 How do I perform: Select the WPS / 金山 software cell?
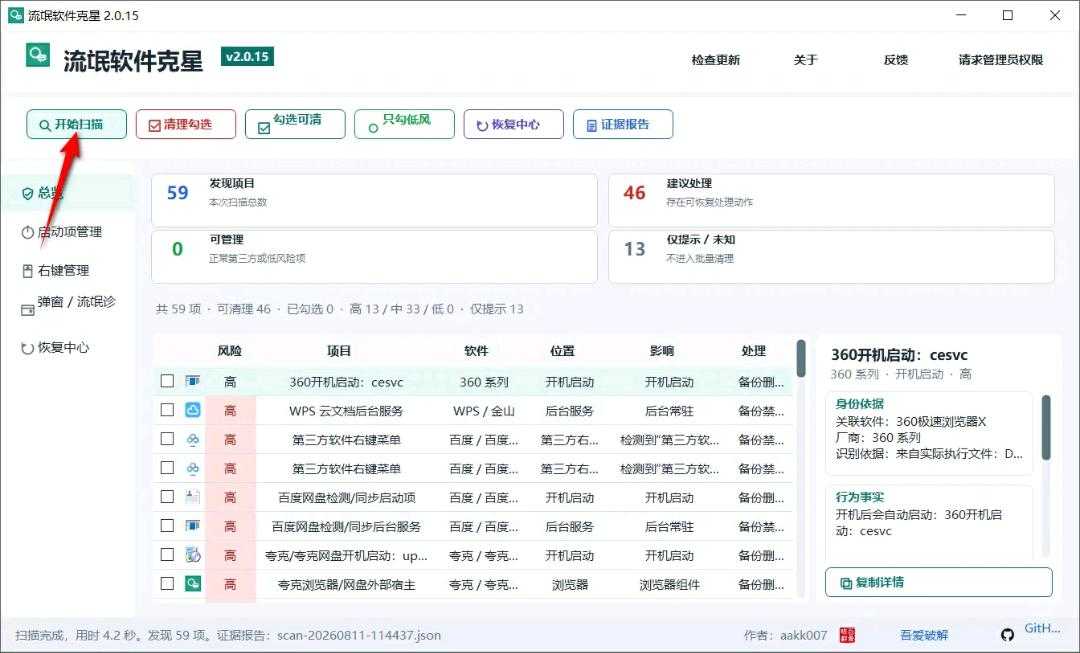[484, 411]
